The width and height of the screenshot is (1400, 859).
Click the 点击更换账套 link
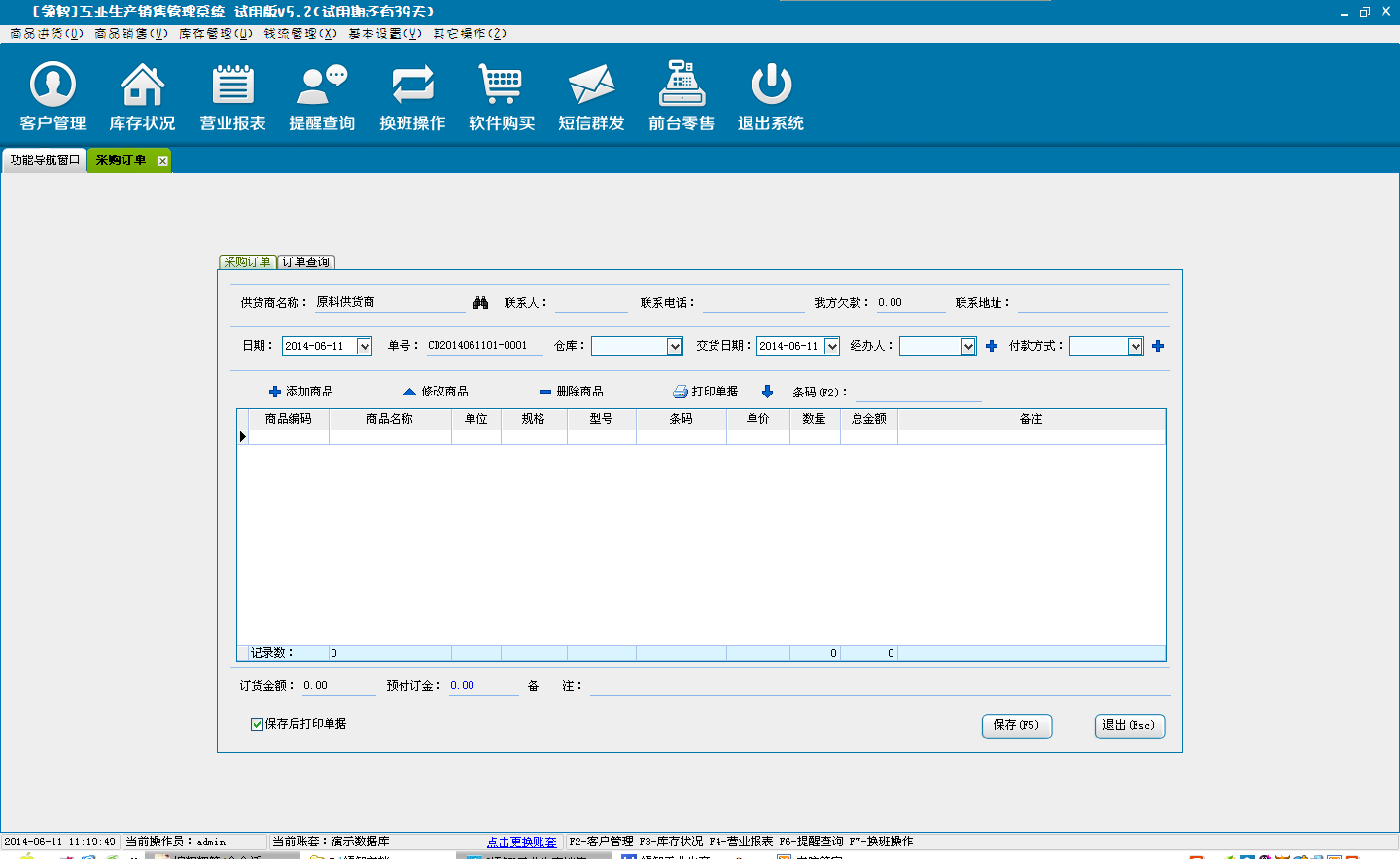[x=522, y=842]
